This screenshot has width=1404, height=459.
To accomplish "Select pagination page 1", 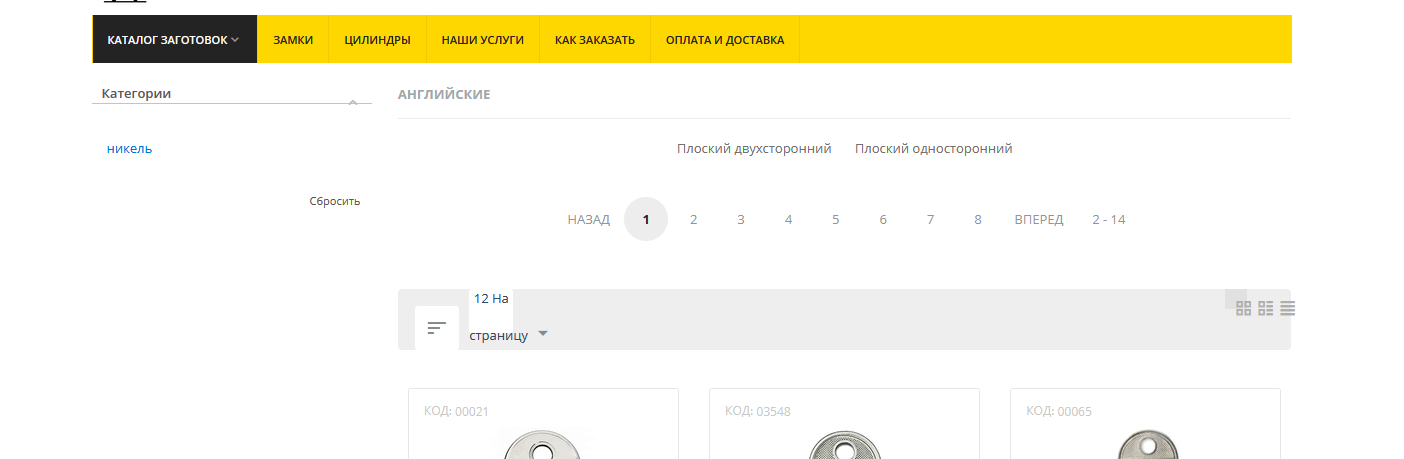I will pos(646,219).
